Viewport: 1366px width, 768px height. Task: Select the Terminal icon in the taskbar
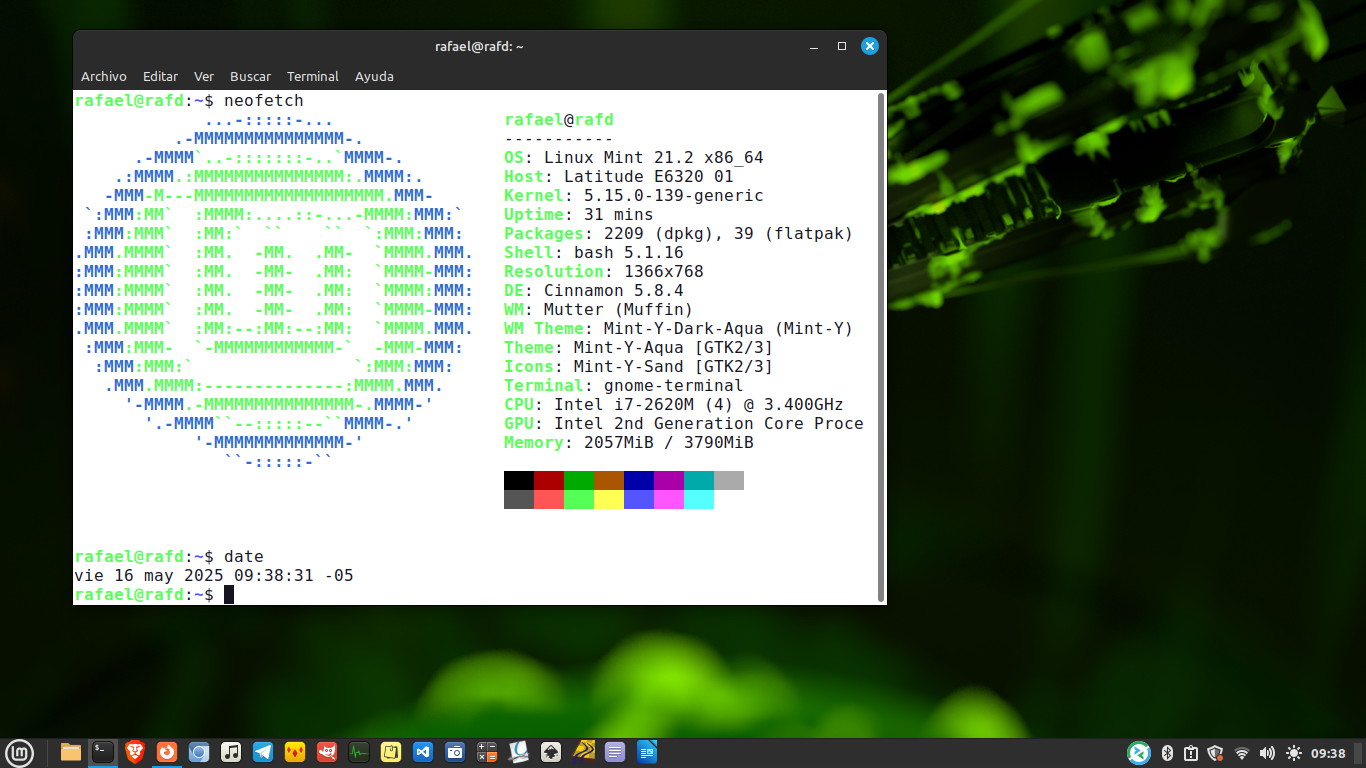click(103, 752)
